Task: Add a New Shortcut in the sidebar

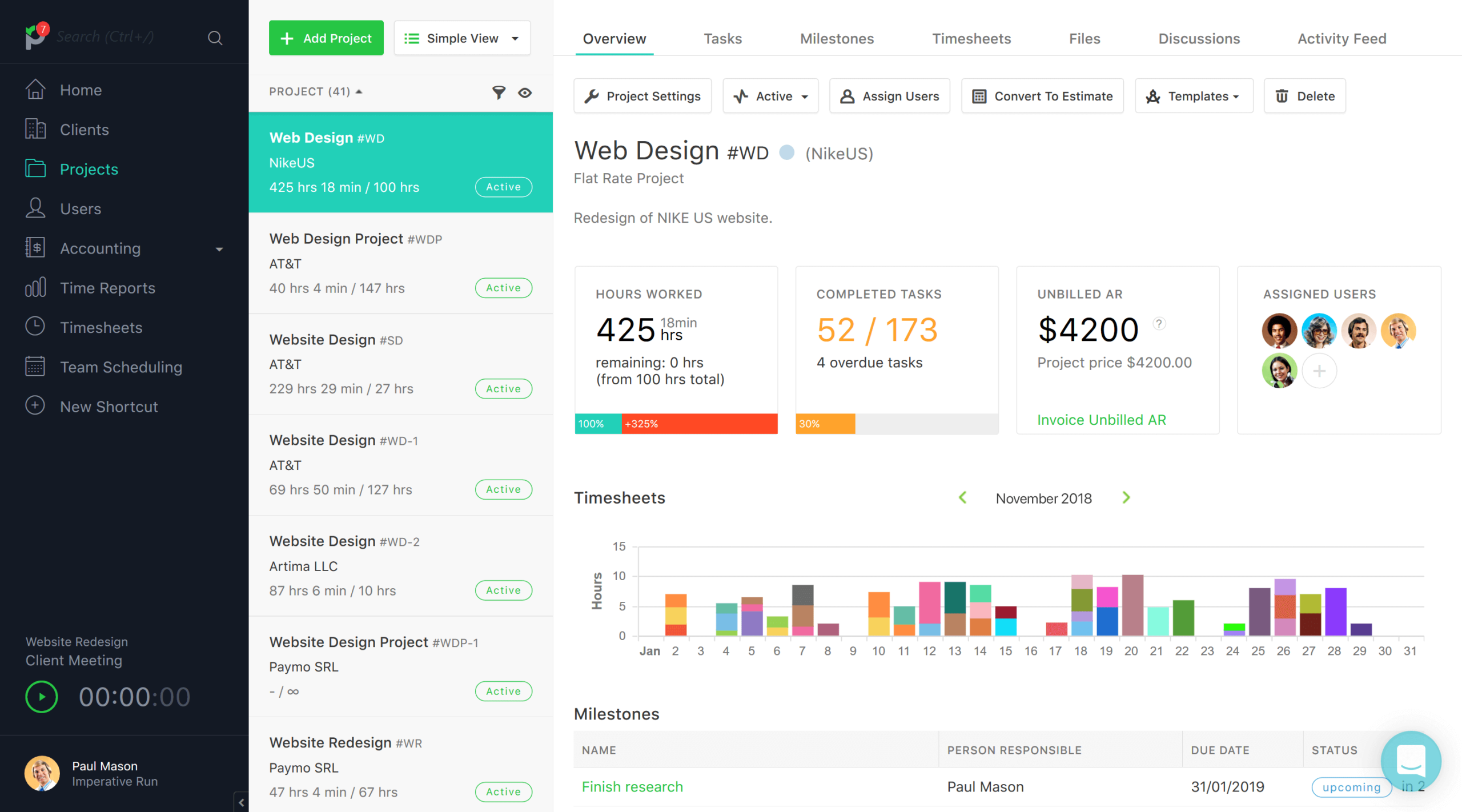Action: (109, 407)
